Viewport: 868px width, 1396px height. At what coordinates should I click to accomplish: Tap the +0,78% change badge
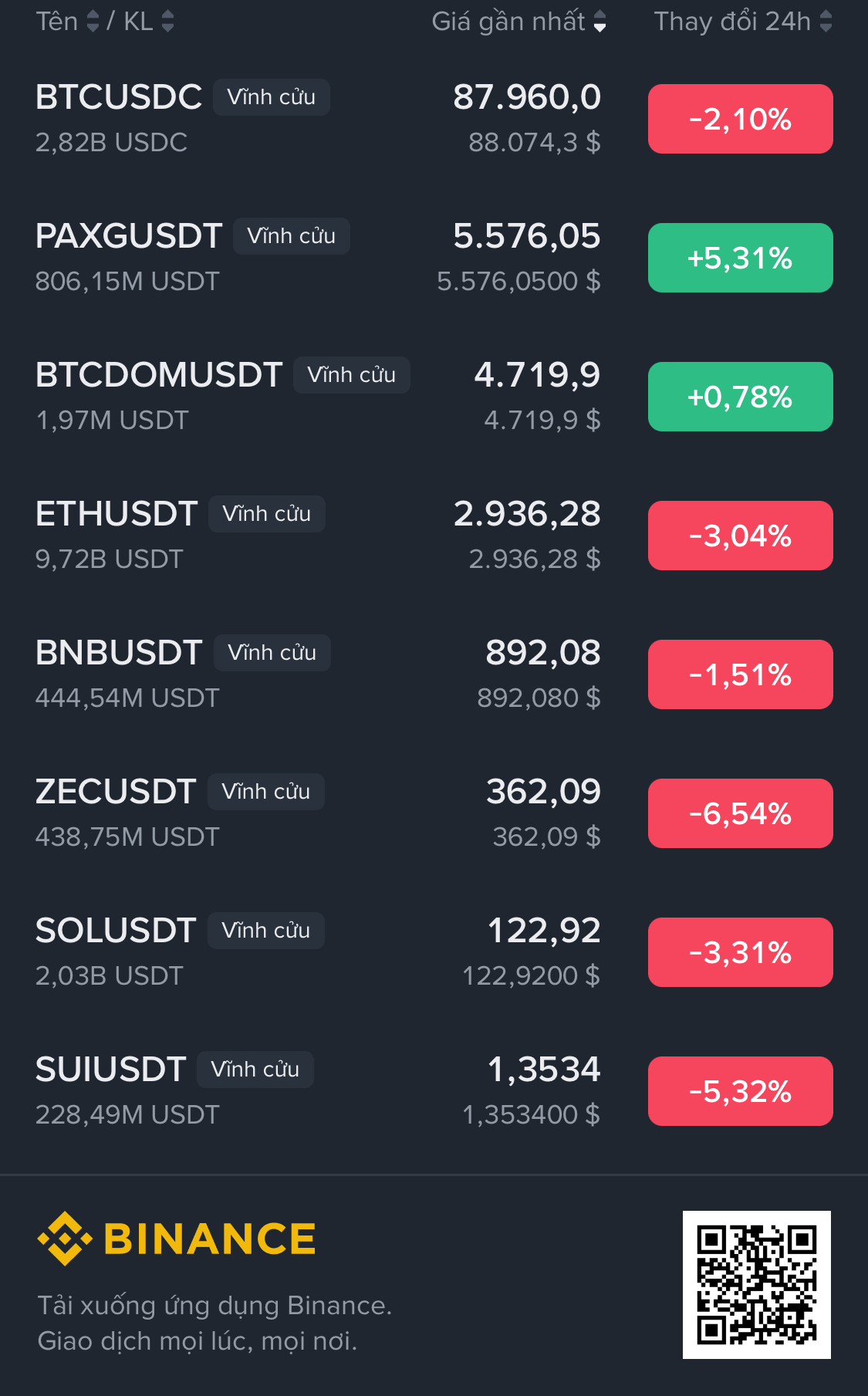pos(740,397)
